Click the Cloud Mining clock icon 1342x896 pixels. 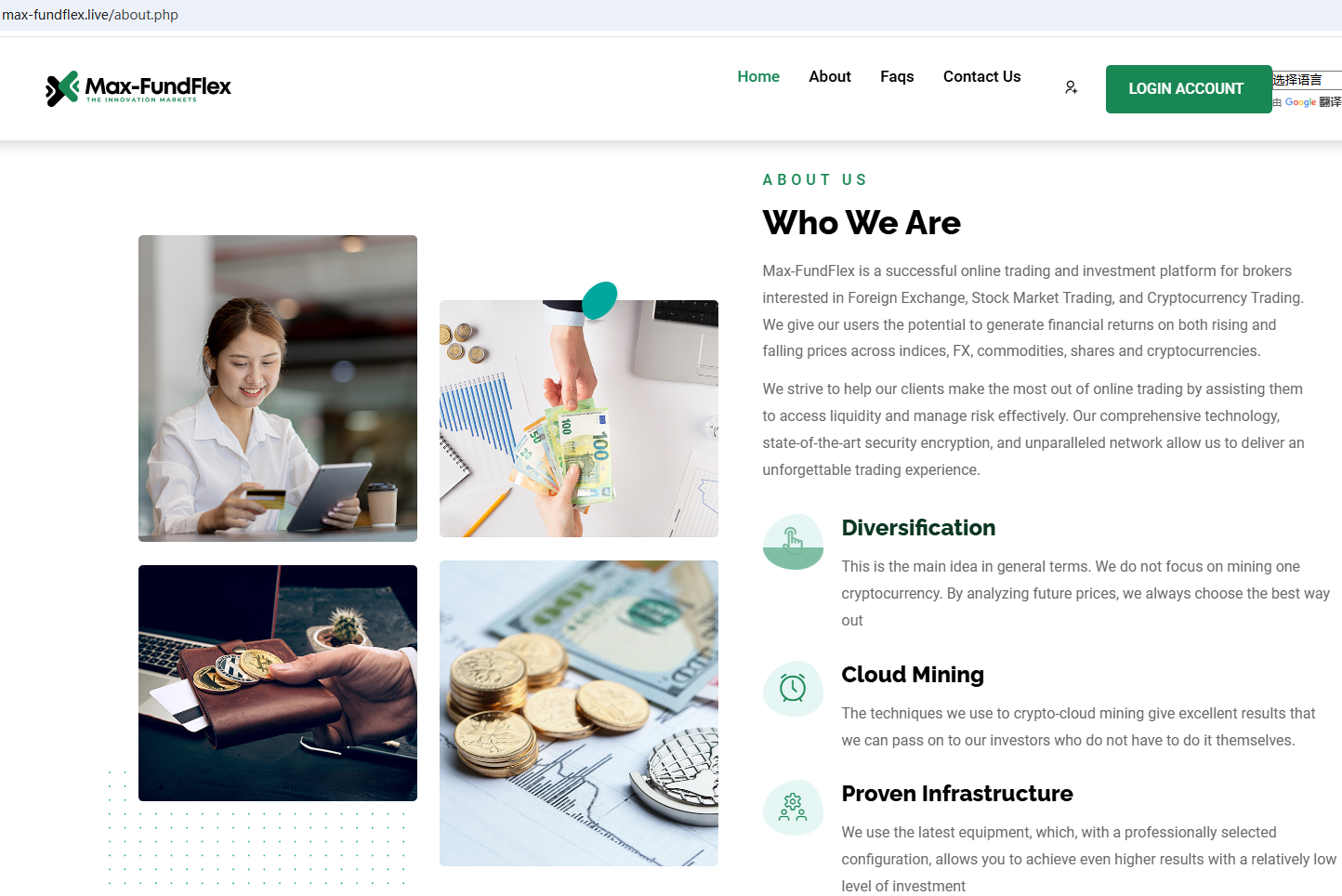[x=793, y=689]
